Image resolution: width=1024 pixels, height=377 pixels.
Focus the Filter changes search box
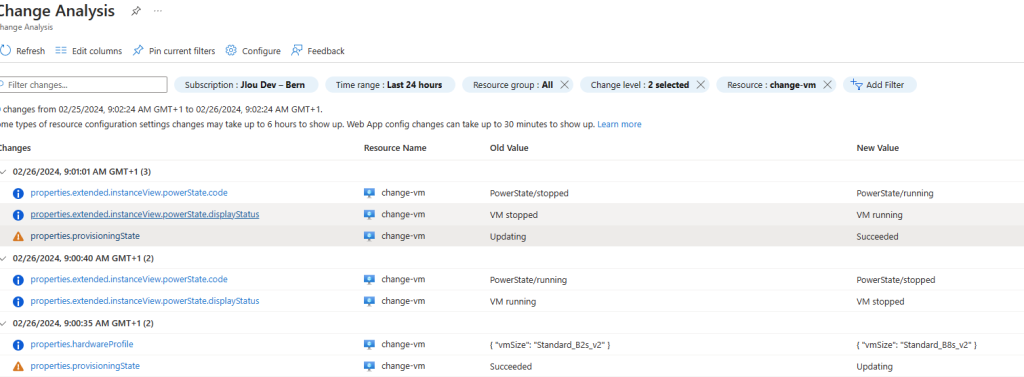point(84,85)
